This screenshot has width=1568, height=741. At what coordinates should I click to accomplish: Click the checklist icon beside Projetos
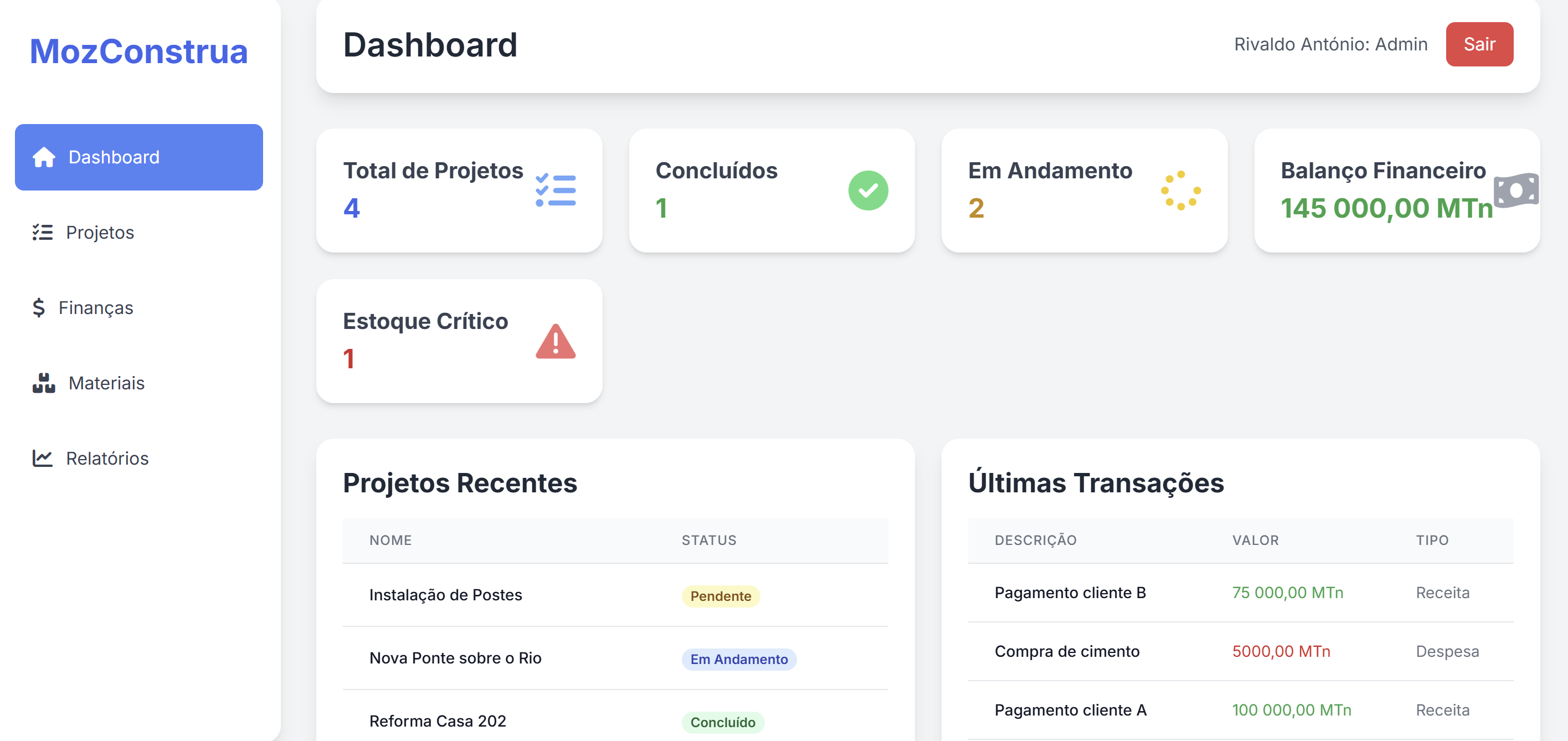click(42, 232)
